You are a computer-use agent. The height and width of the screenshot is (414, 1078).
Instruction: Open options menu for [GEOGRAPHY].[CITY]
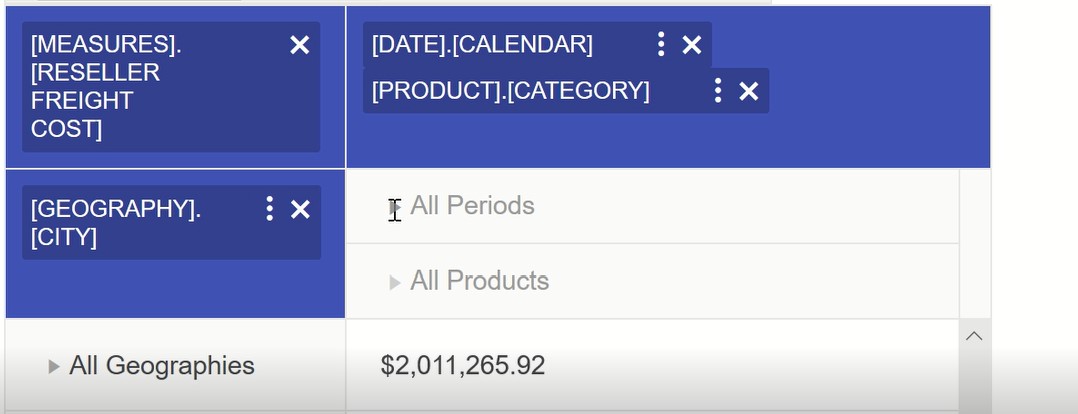(269, 208)
